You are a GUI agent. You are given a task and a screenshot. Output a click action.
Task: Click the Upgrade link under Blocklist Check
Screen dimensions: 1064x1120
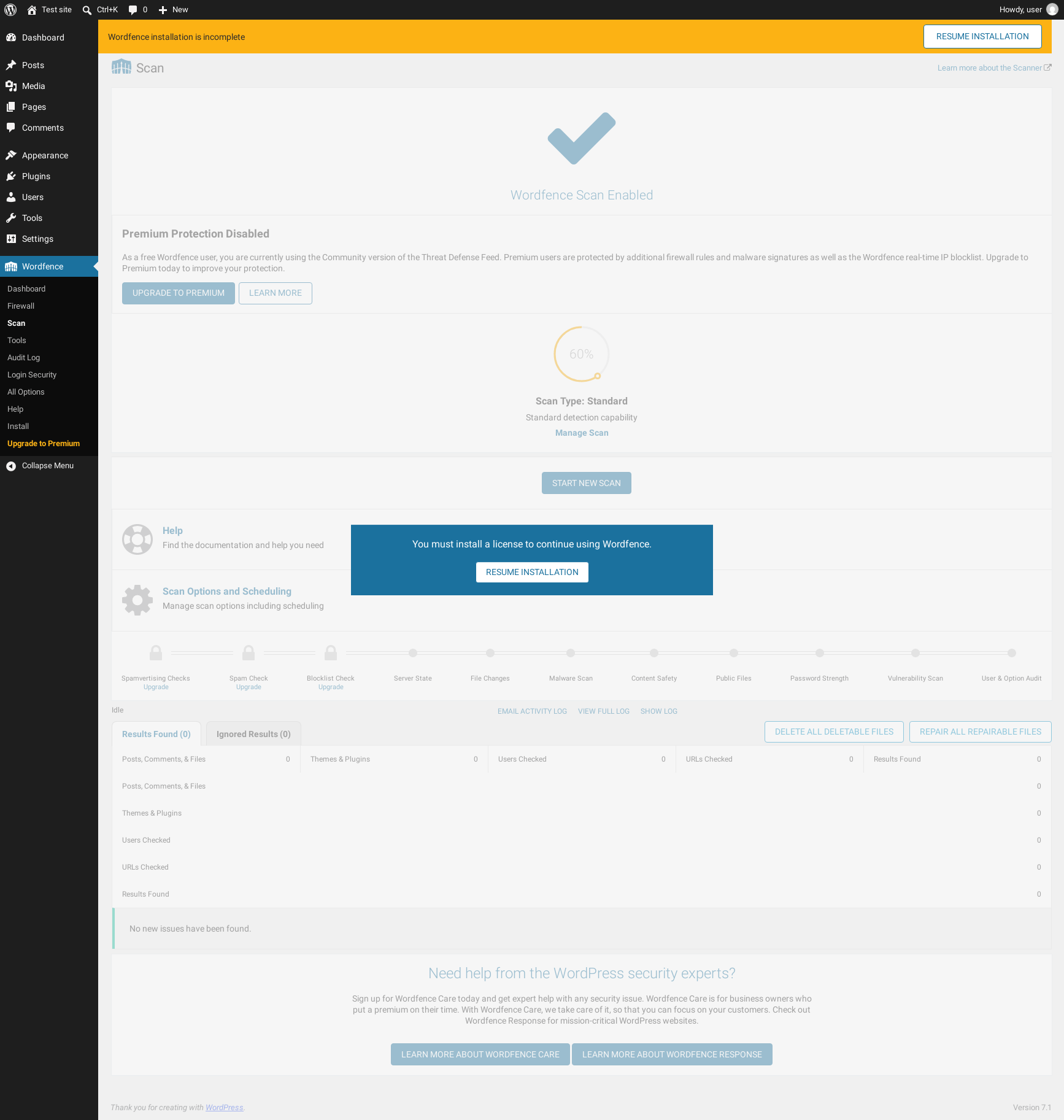(331, 687)
